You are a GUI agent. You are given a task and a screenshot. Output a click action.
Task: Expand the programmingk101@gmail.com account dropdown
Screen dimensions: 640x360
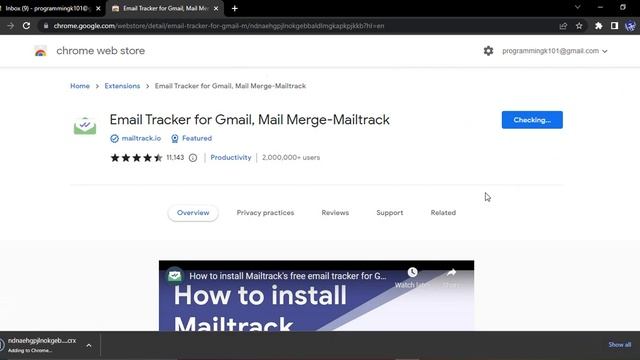click(x=604, y=51)
